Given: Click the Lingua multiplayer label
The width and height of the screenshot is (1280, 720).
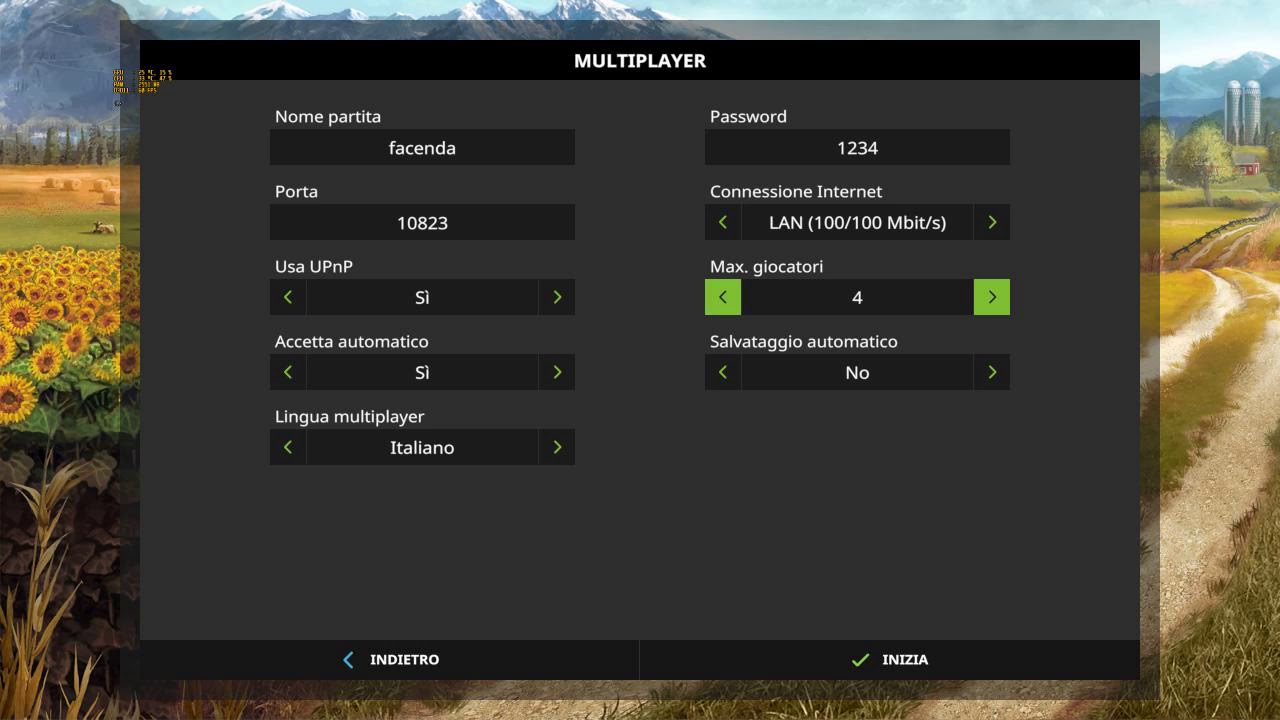Looking at the screenshot, I should point(350,417).
